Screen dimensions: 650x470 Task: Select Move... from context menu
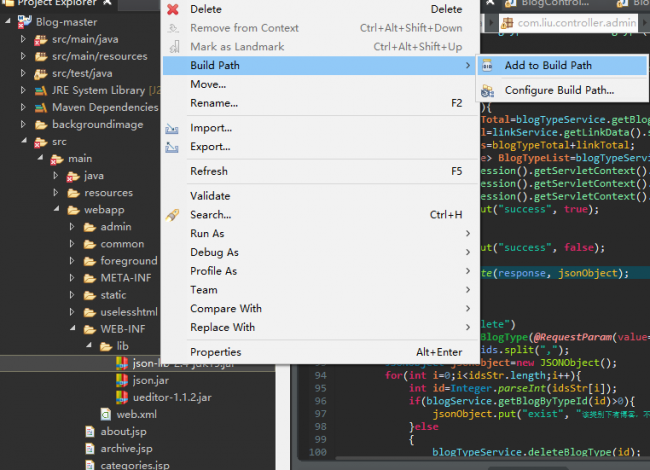319,85
